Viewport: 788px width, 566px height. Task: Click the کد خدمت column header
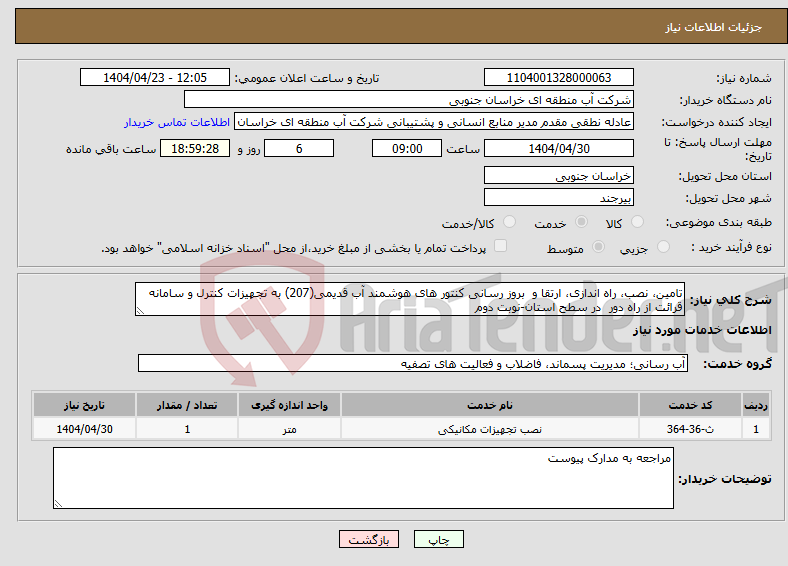(691, 405)
